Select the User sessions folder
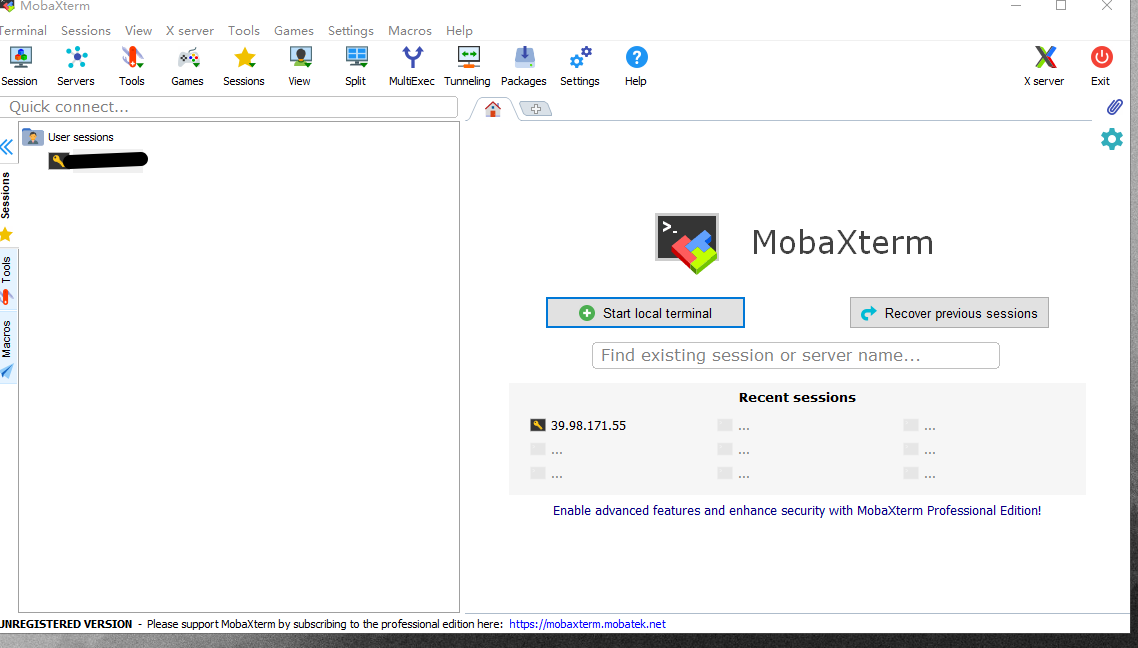Screen dimensions: 1138x648 [x=68, y=137]
